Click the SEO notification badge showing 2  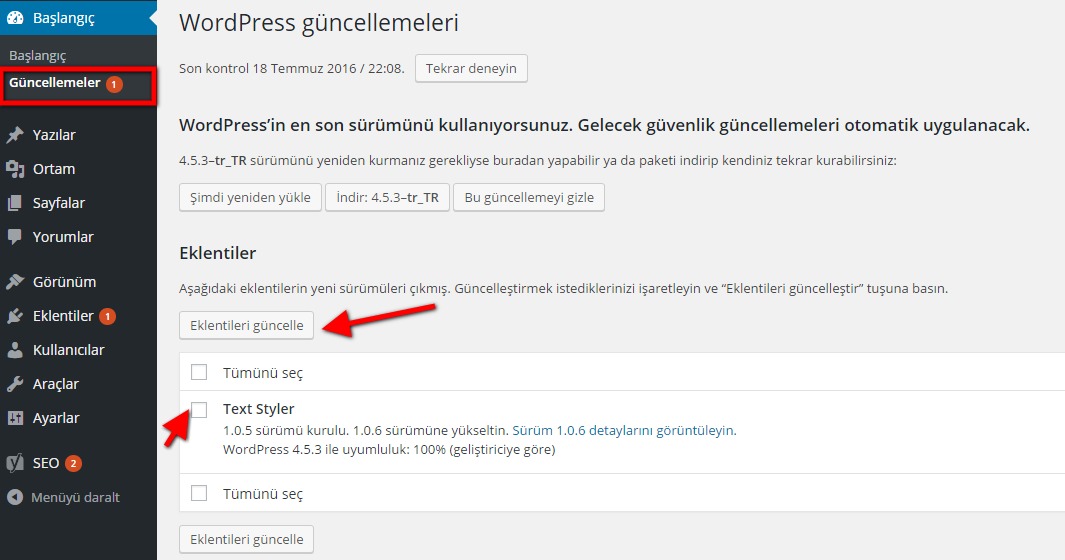pos(73,463)
